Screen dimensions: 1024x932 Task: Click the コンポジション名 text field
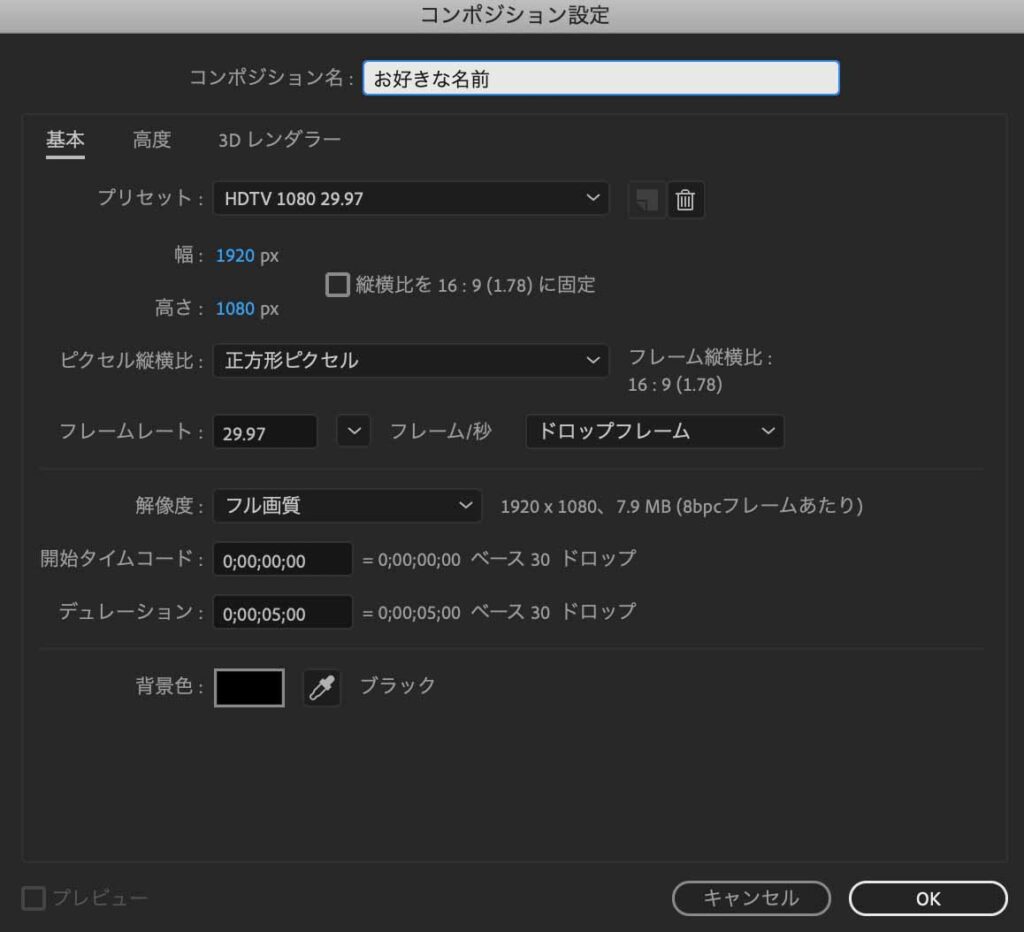click(x=601, y=78)
